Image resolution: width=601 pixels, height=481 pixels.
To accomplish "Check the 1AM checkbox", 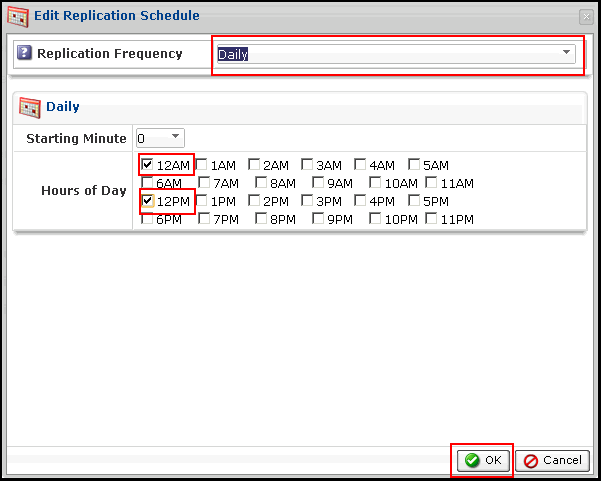I will tap(201, 164).
